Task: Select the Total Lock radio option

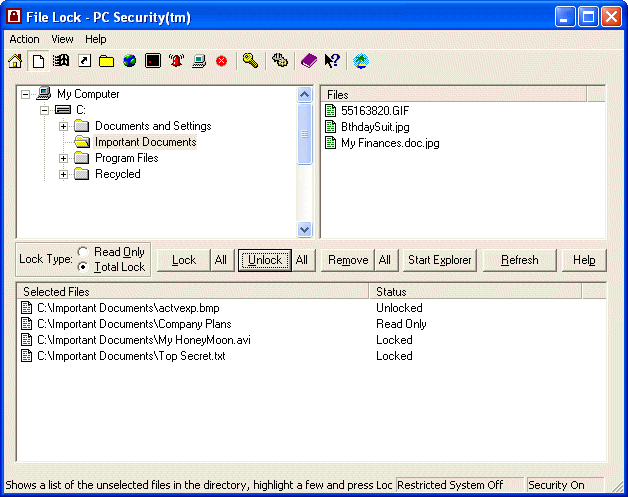Action: coord(83,267)
